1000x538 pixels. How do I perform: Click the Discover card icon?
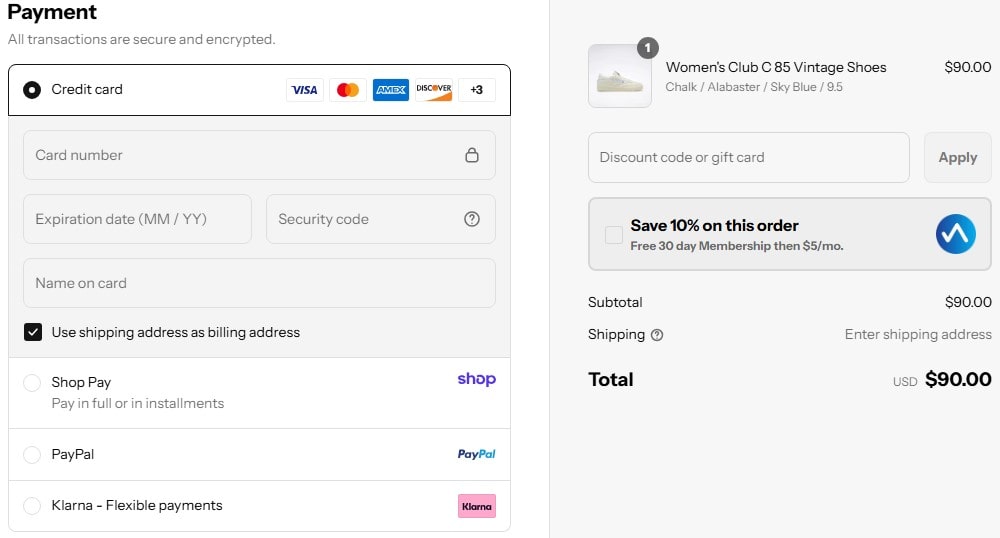click(434, 90)
